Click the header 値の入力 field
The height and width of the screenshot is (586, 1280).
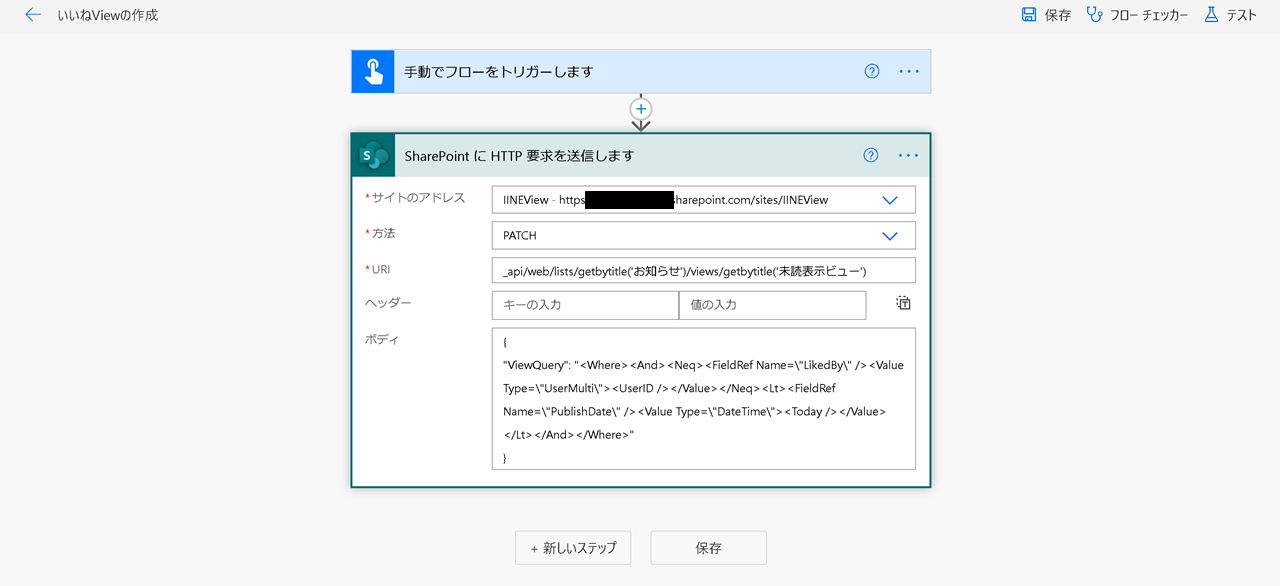point(772,305)
